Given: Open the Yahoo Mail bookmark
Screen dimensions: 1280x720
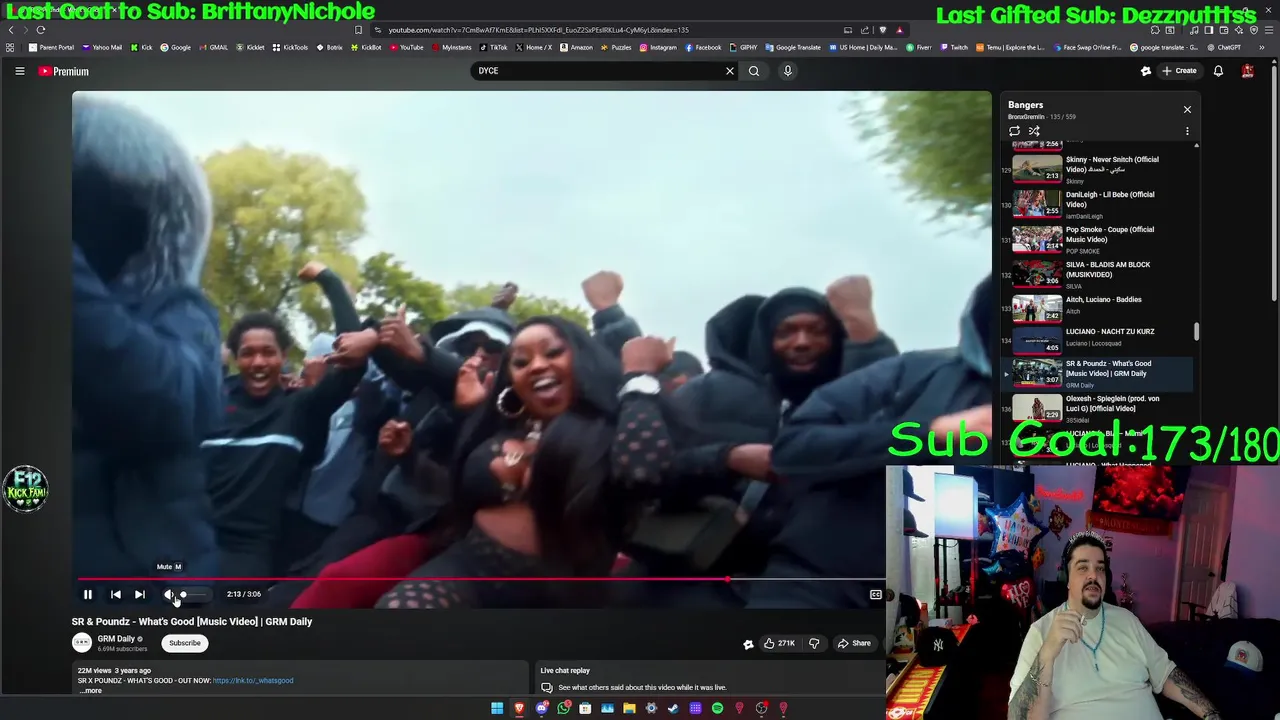Looking at the screenshot, I should 102,47.
